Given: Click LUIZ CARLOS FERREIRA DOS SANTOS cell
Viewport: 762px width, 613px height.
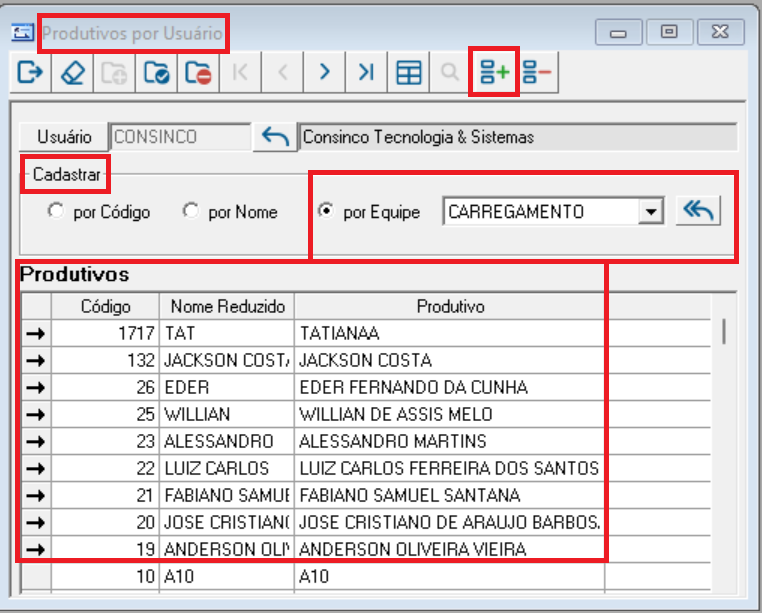Looking at the screenshot, I should (450, 468).
